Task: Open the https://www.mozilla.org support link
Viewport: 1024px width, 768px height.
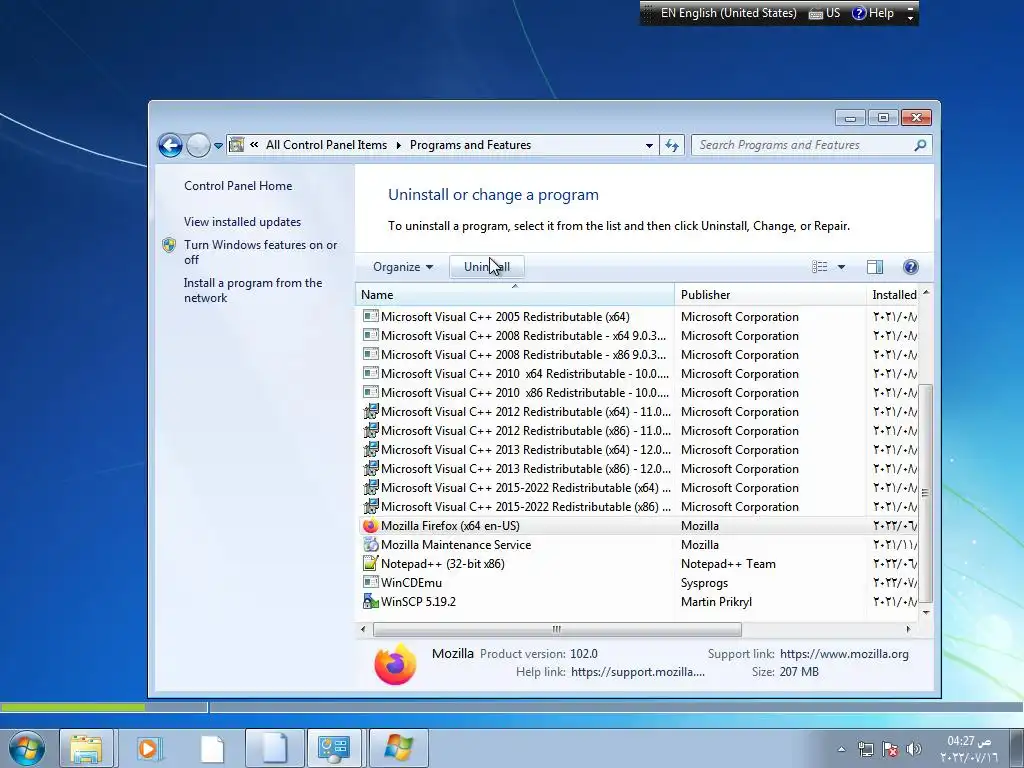Action: point(844,654)
